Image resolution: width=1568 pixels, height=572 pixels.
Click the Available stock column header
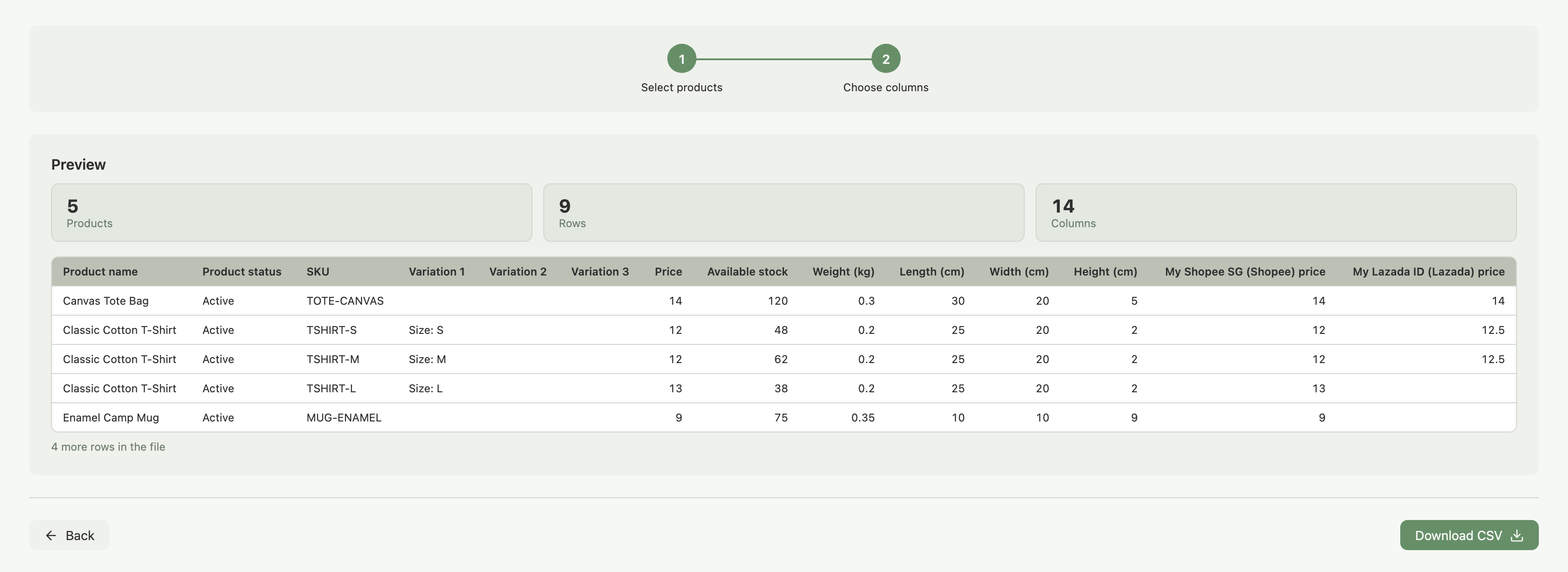pos(748,272)
